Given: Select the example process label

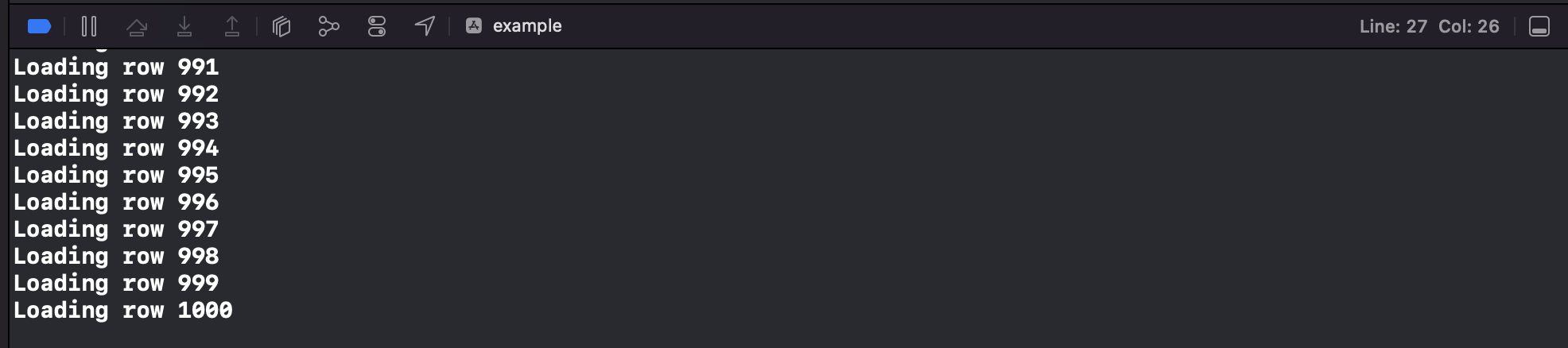Looking at the screenshot, I should click(x=527, y=25).
